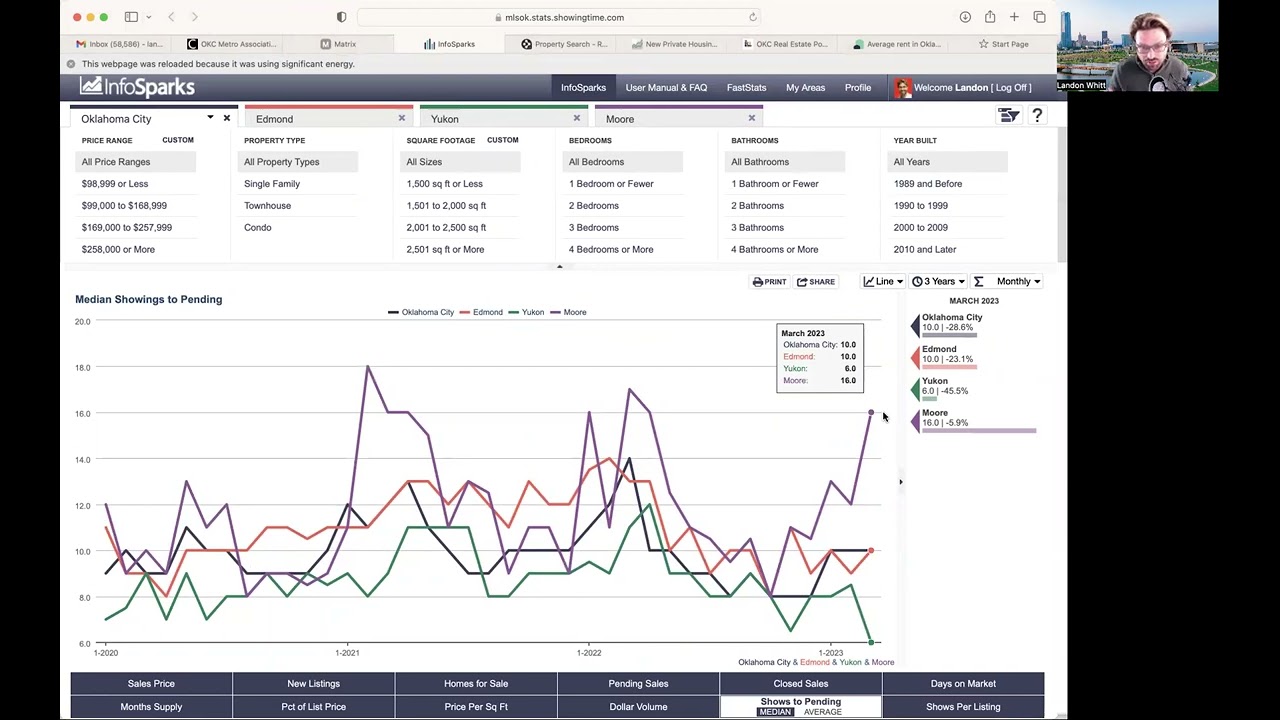This screenshot has height=720, width=1280.
Task: Open the filter options funnel icon
Action: [x=1009, y=116]
